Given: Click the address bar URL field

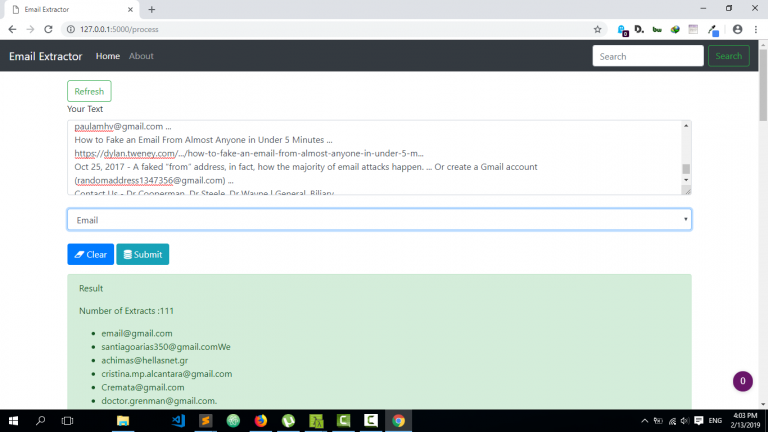Looking at the screenshot, I should pyautogui.click(x=333, y=29).
